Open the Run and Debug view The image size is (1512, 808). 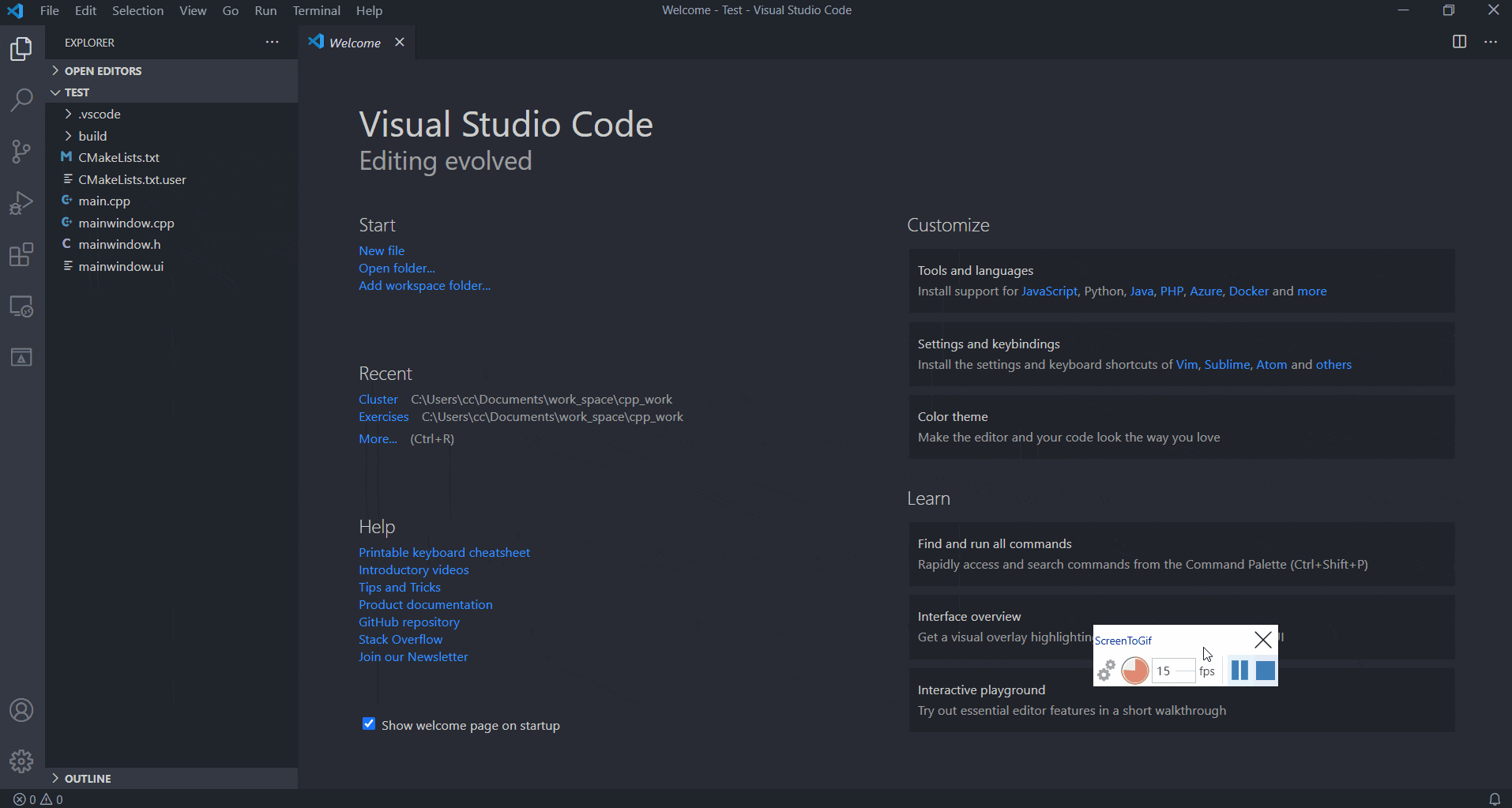pos(21,203)
